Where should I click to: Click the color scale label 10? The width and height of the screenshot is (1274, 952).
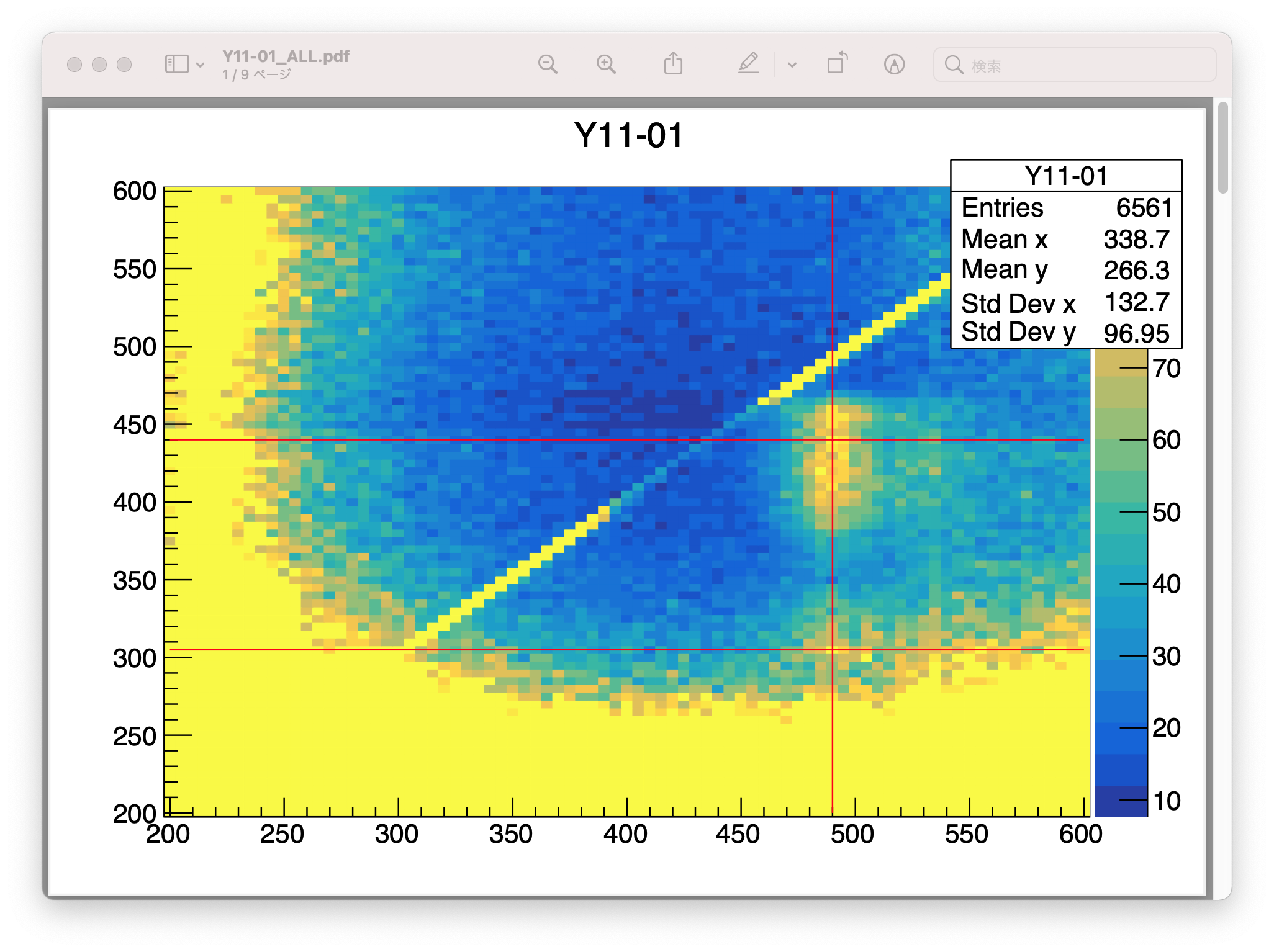pos(1167,801)
